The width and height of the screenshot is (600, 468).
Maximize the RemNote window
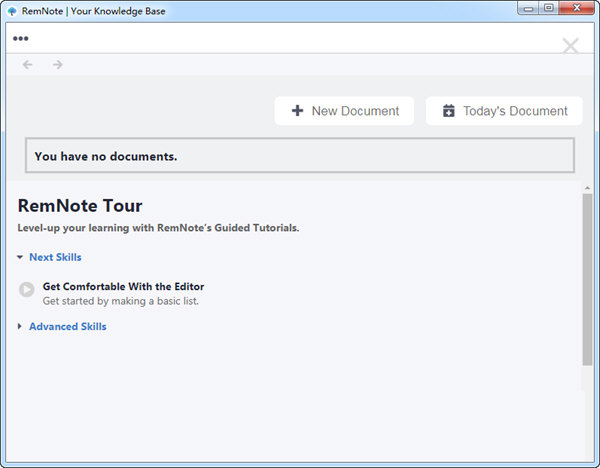point(549,9)
